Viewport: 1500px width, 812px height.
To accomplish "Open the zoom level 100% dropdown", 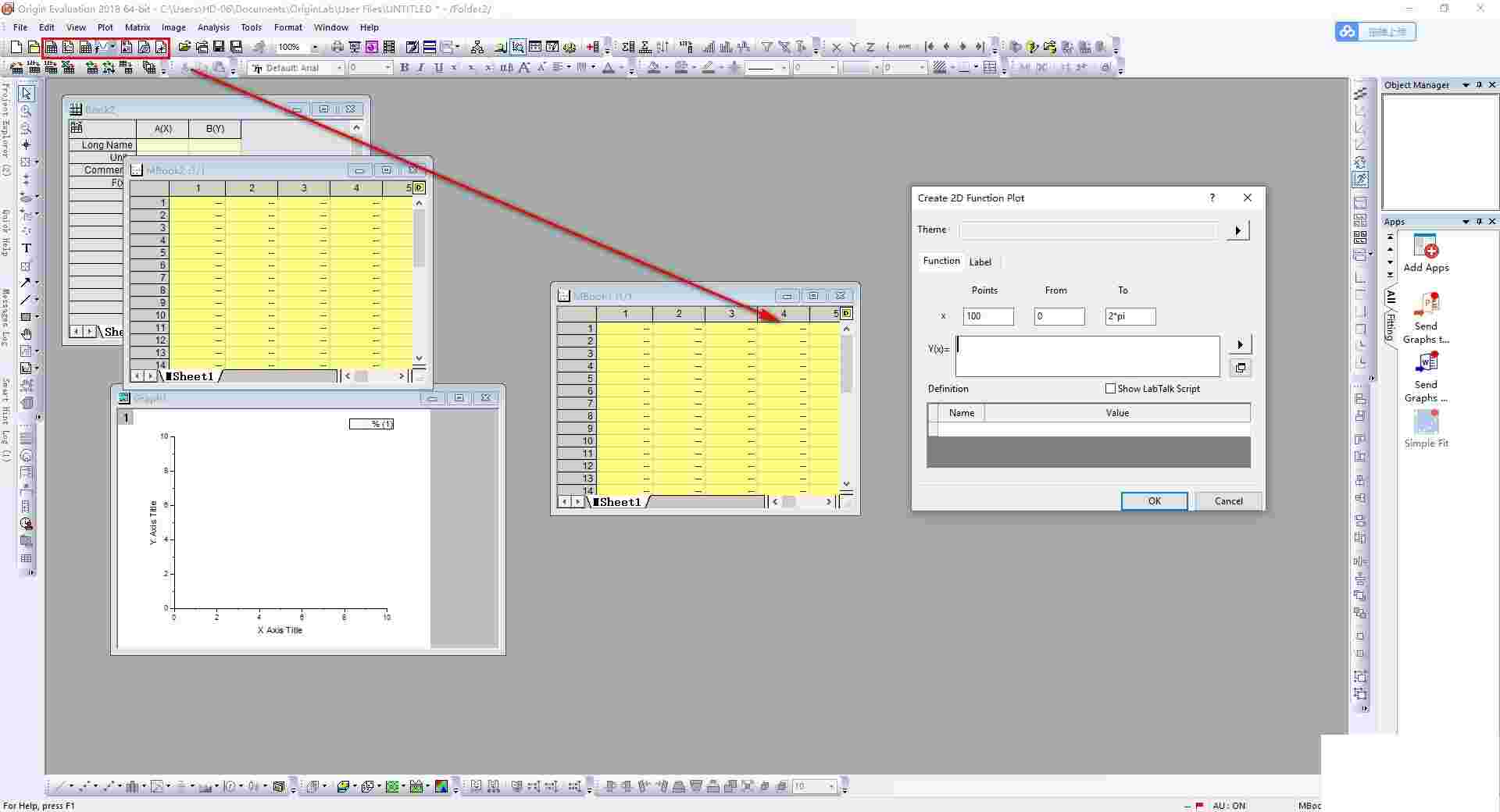I will (x=315, y=48).
